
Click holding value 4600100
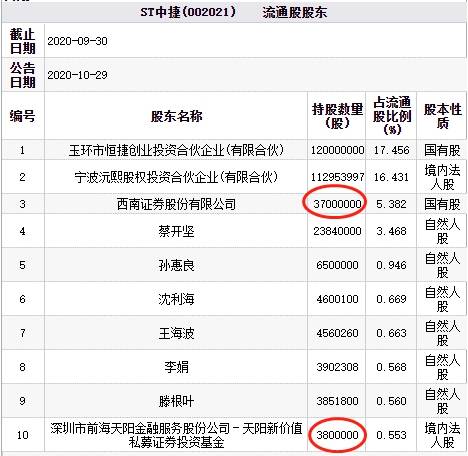pos(337,299)
